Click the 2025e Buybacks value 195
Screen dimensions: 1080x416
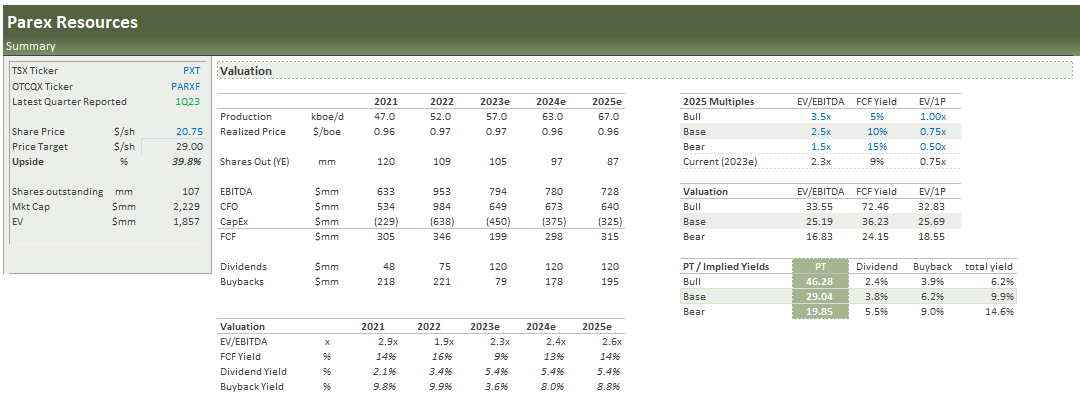click(x=611, y=282)
